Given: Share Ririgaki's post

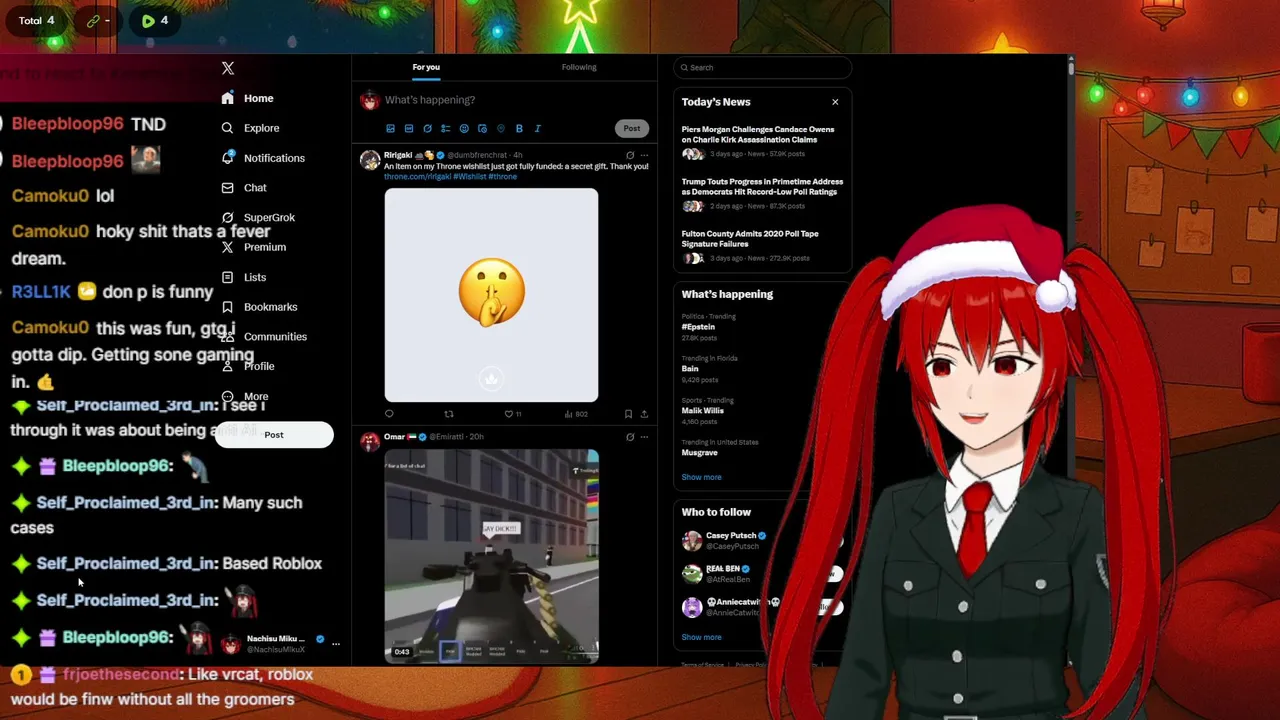Looking at the screenshot, I should click(644, 414).
